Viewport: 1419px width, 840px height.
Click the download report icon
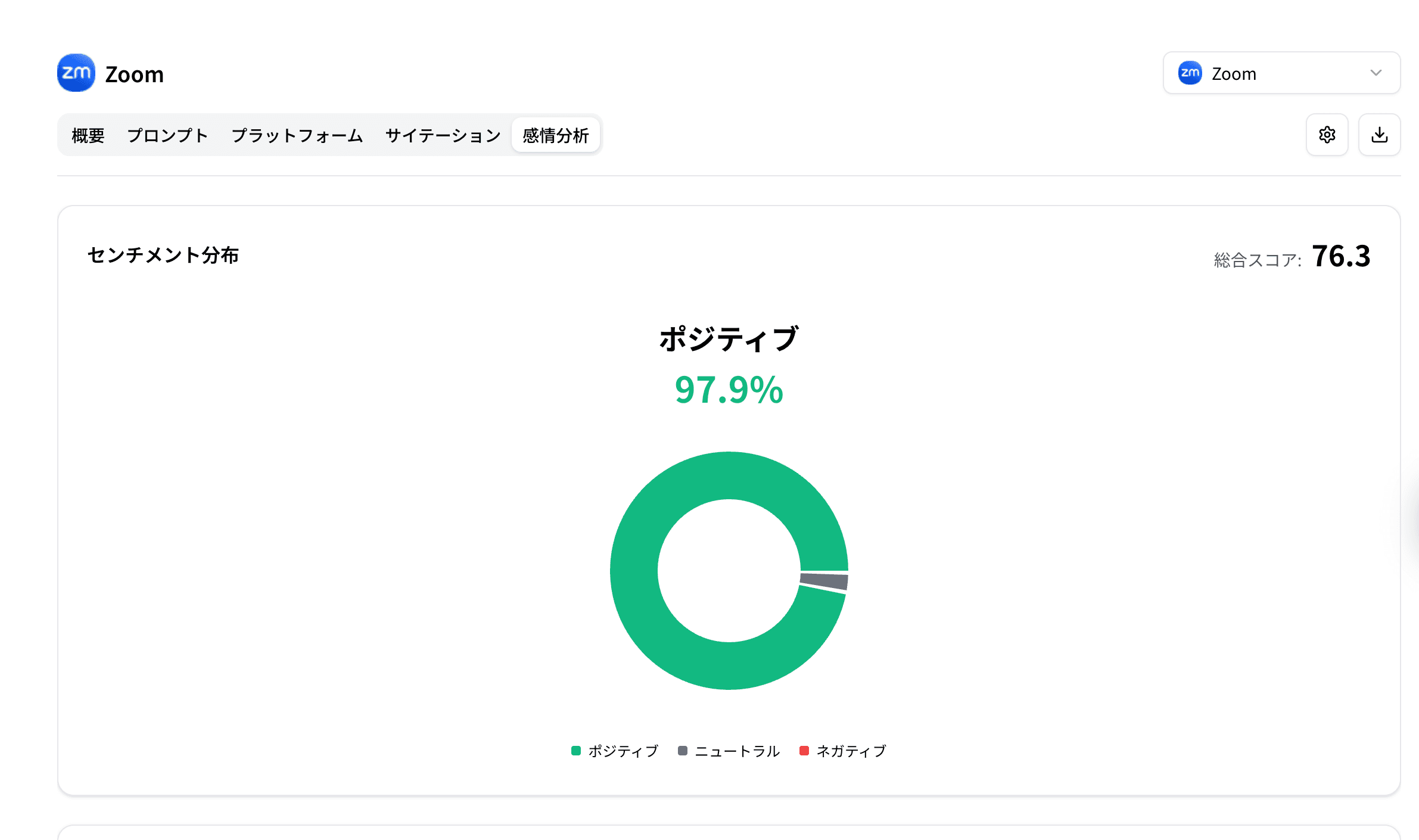(x=1379, y=135)
